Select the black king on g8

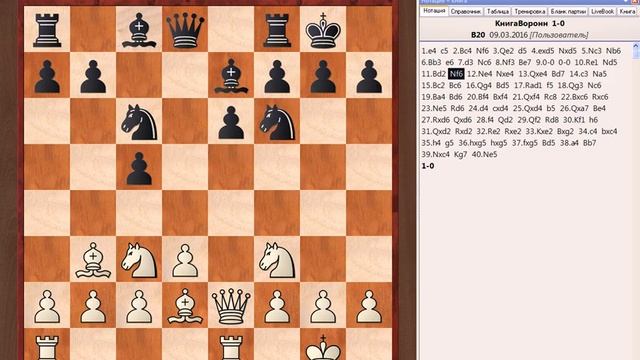(323, 31)
